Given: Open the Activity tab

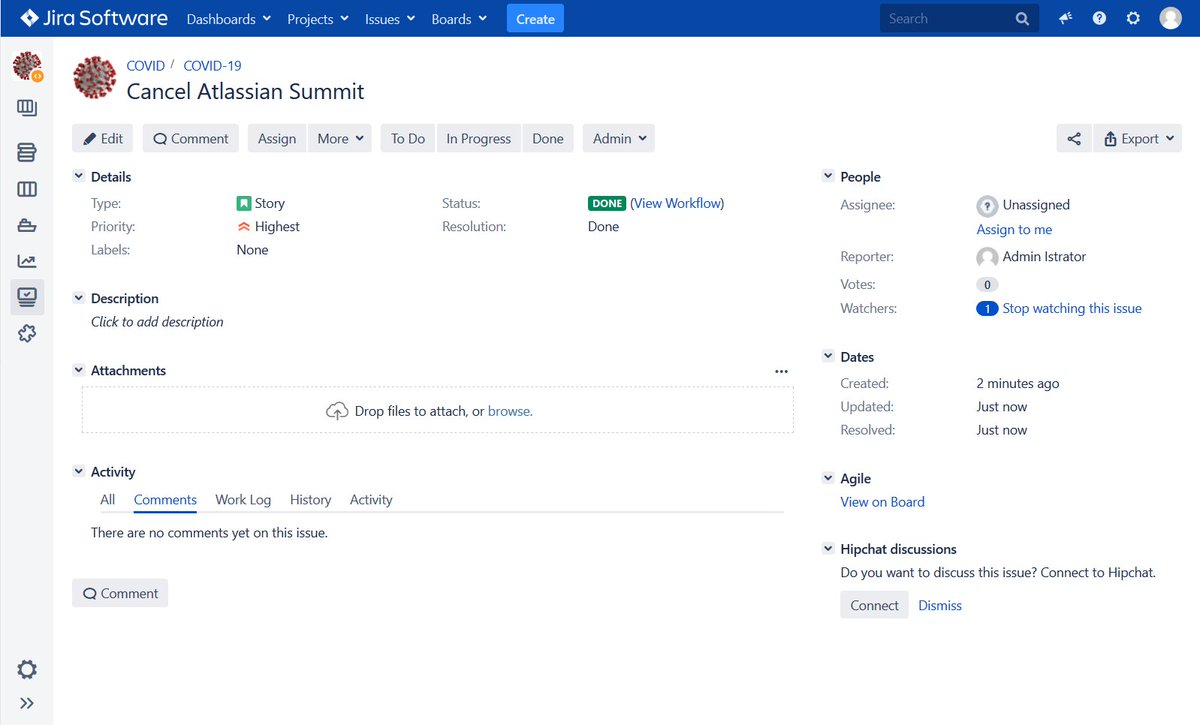Looking at the screenshot, I should tap(371, 500).
